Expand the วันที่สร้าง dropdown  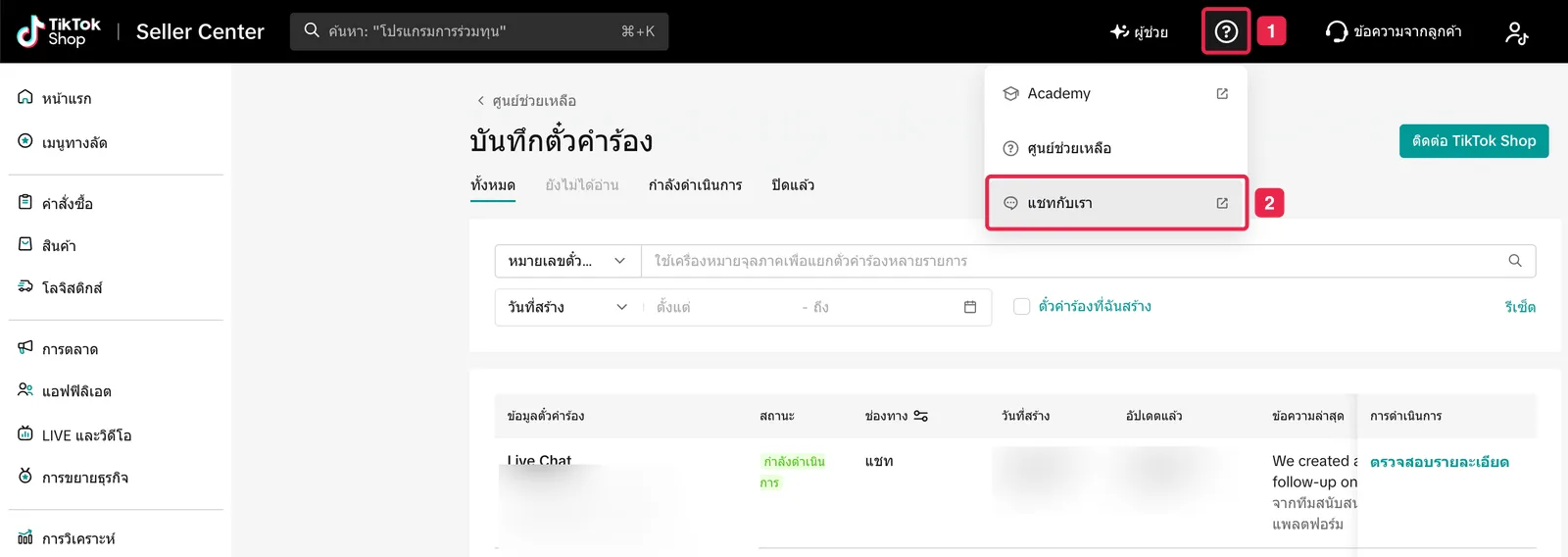click(566, 307)
